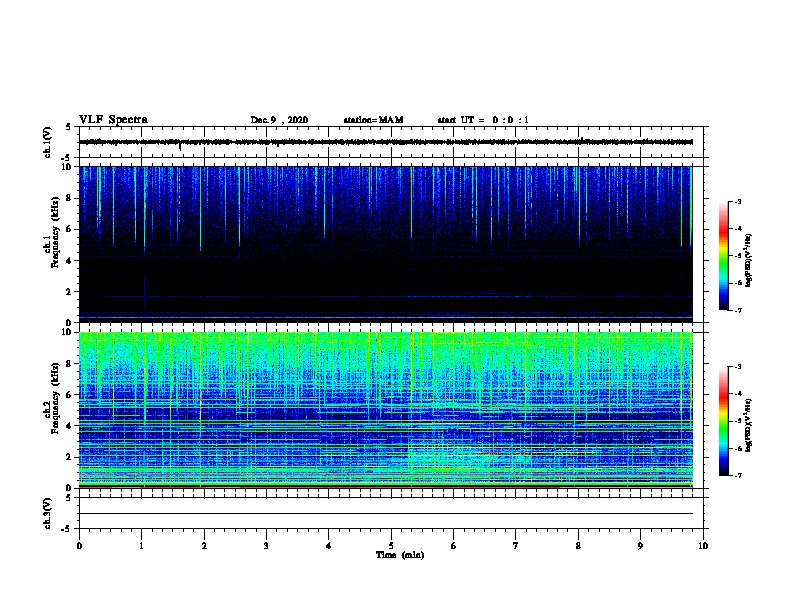Click the "station=MAM" label
The width and height of the screenshot is (792, 612).
pos(373,120)
